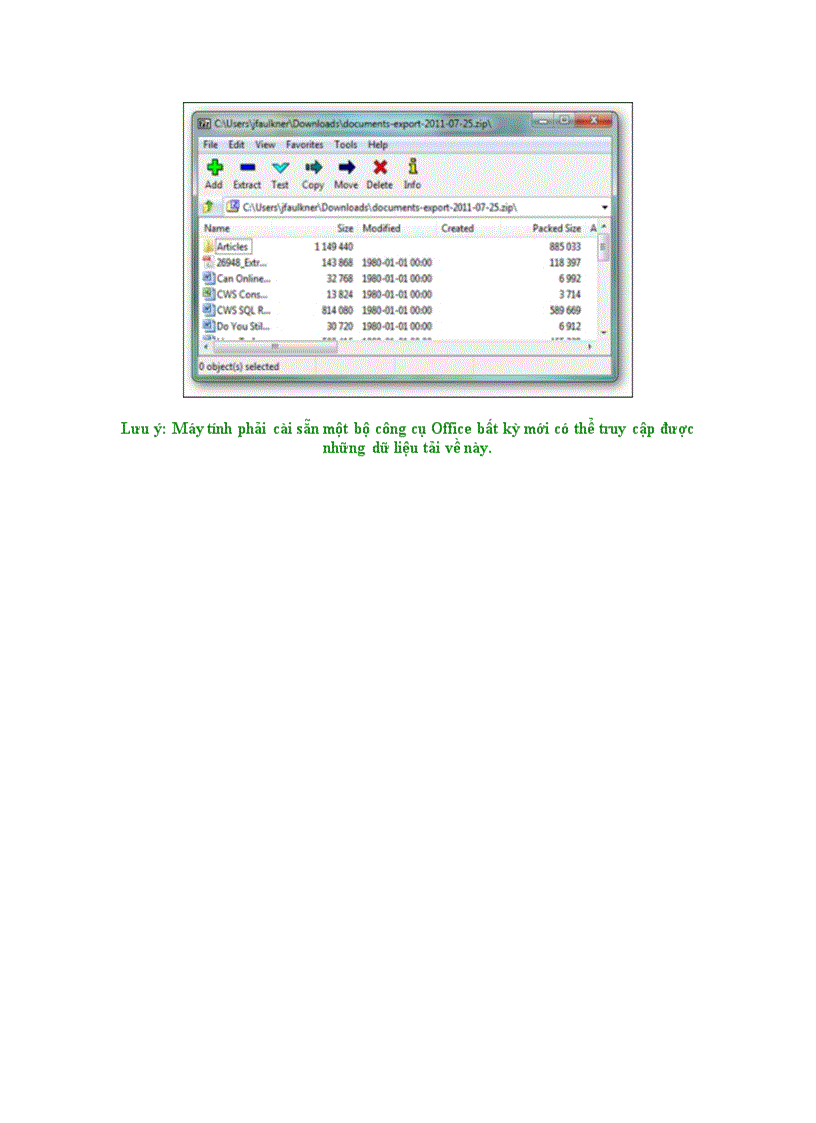816x1123 pixels.
Task: Open the Tools menu
Action: (346, 145)
